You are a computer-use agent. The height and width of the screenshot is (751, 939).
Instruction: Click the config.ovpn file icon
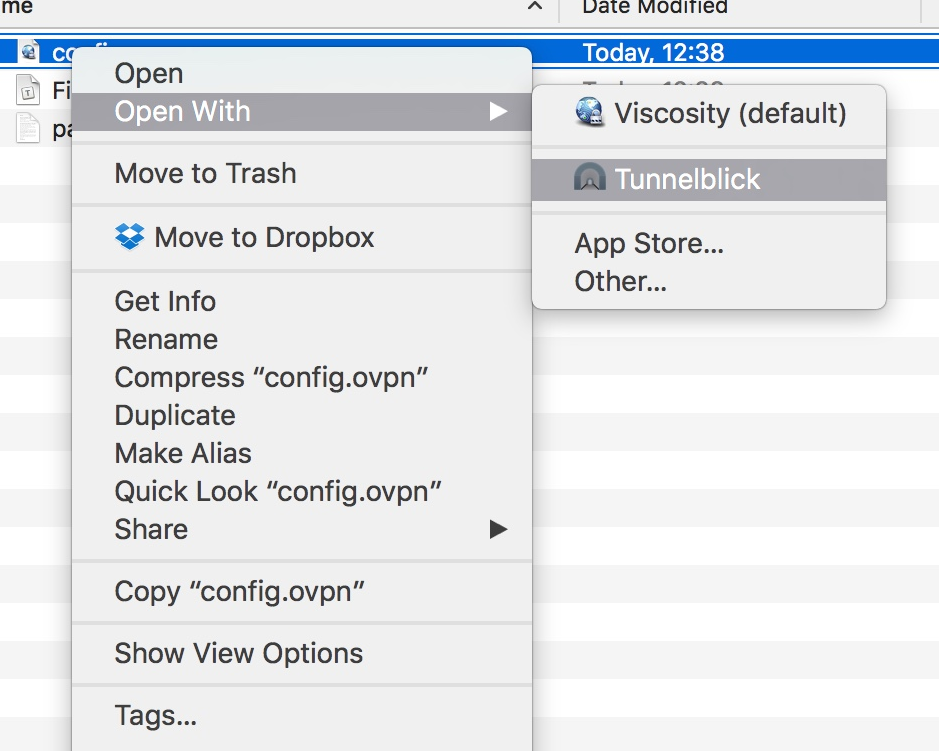coord(31,52)
